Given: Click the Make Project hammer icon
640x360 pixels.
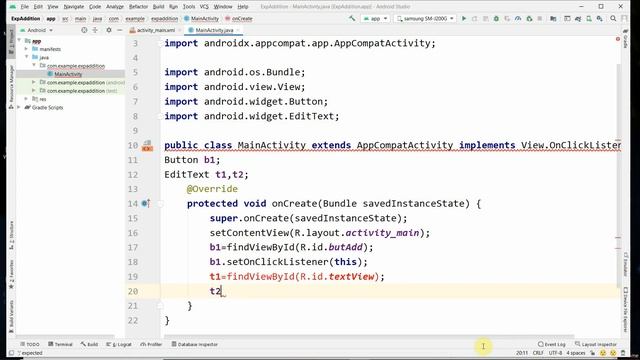Looking at the screenshot, I should pyautogui.click(x=352, y=18).
